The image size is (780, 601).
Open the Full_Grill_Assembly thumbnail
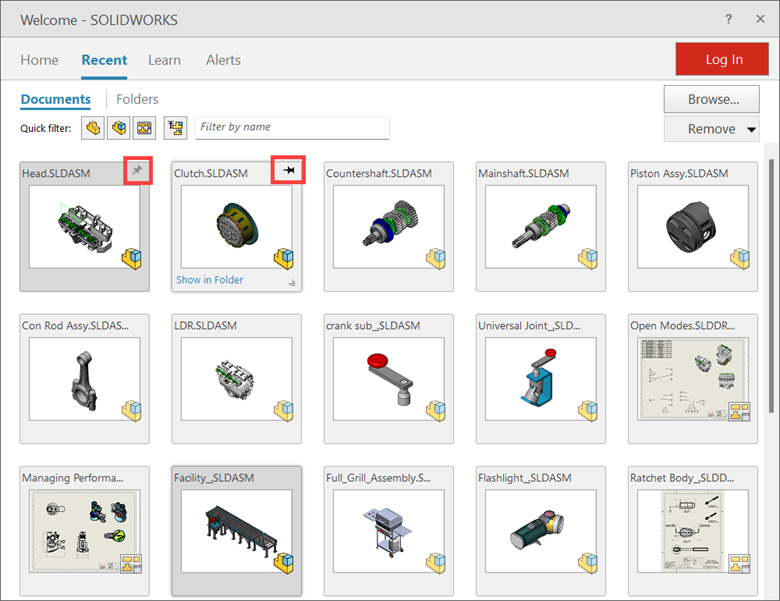pos(389,531)
